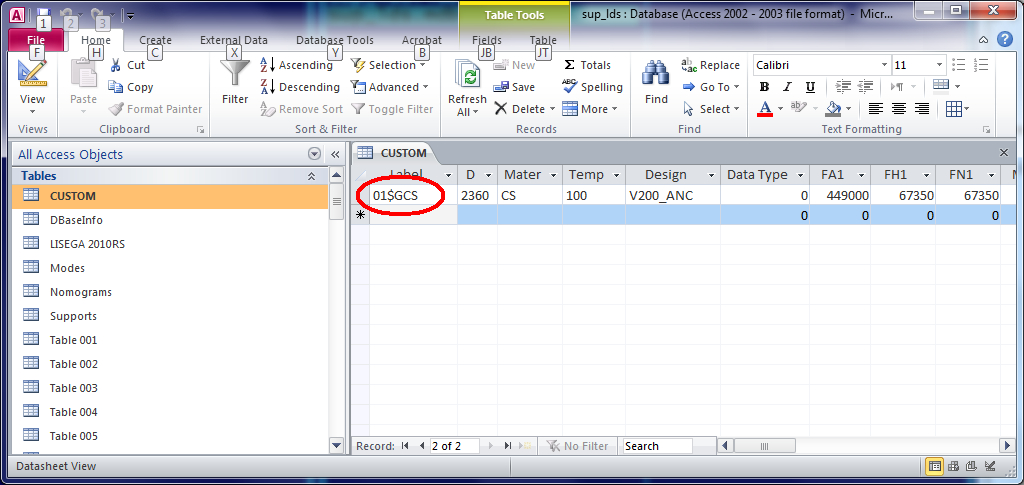The image size is (1024, 485).
Task: Click the record Search input box
Action: pos(656,446)
